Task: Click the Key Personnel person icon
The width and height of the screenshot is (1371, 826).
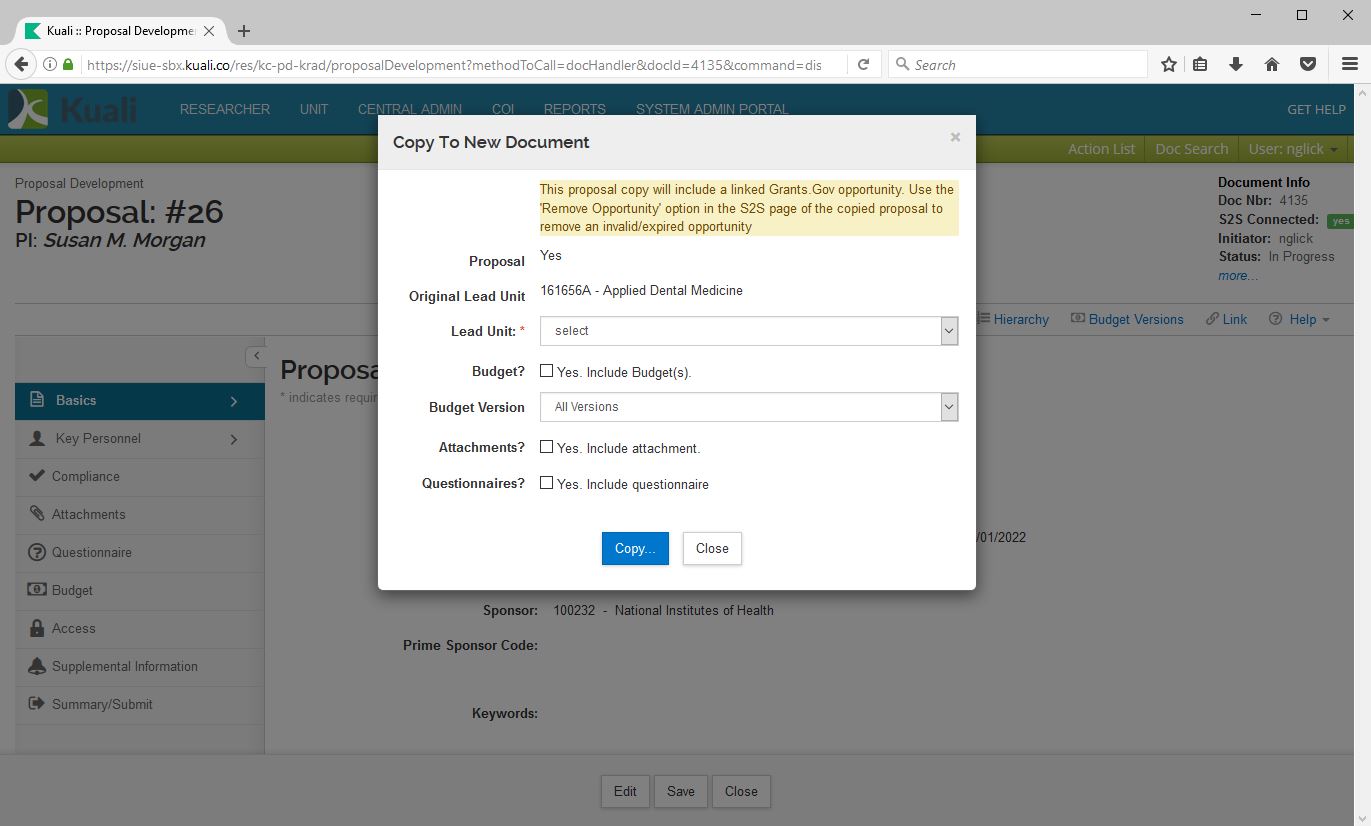Action: pyautogui.click(x=38, y=438)
